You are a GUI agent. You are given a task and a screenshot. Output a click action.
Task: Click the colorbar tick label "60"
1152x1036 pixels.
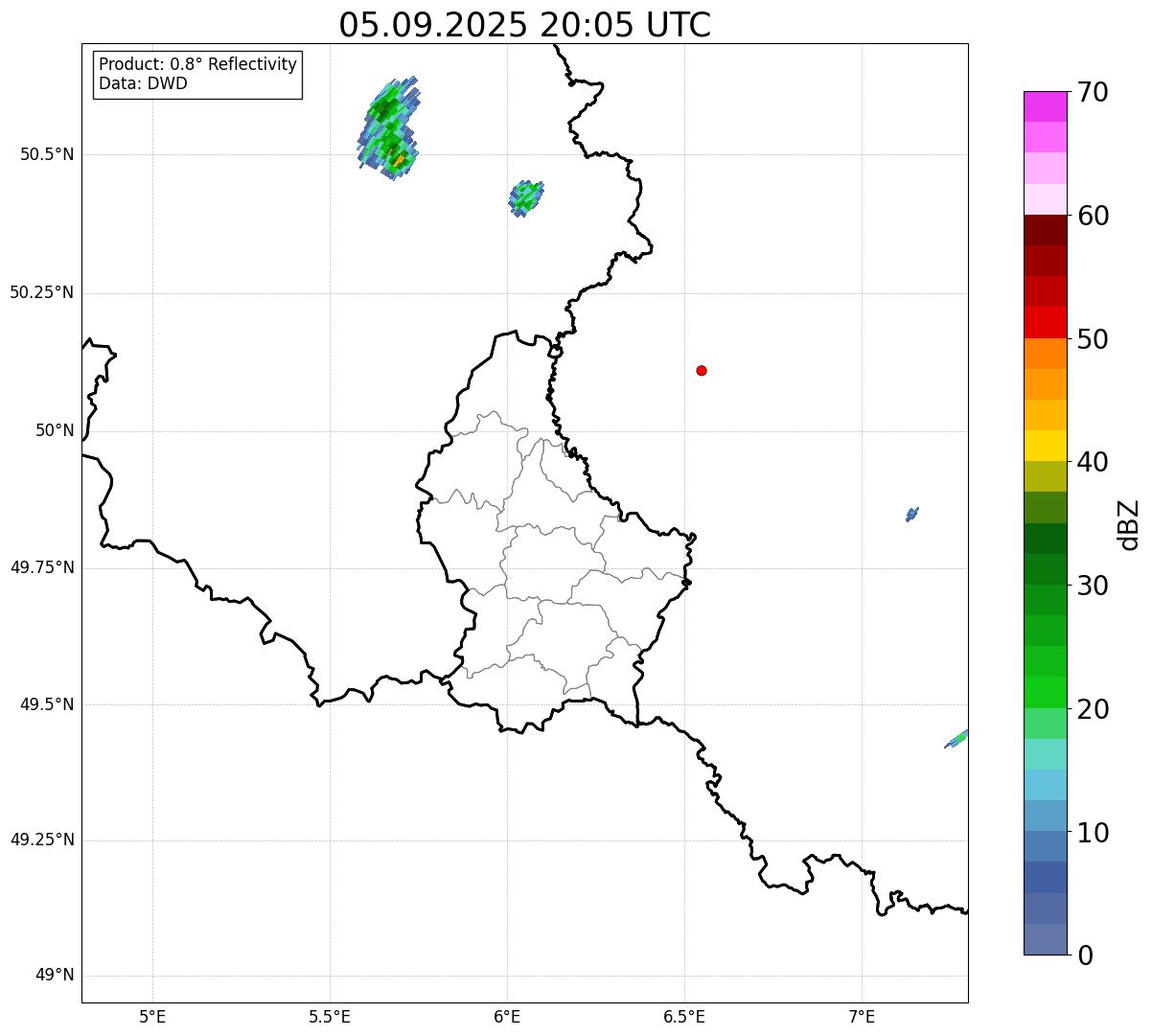[1093, 216]
